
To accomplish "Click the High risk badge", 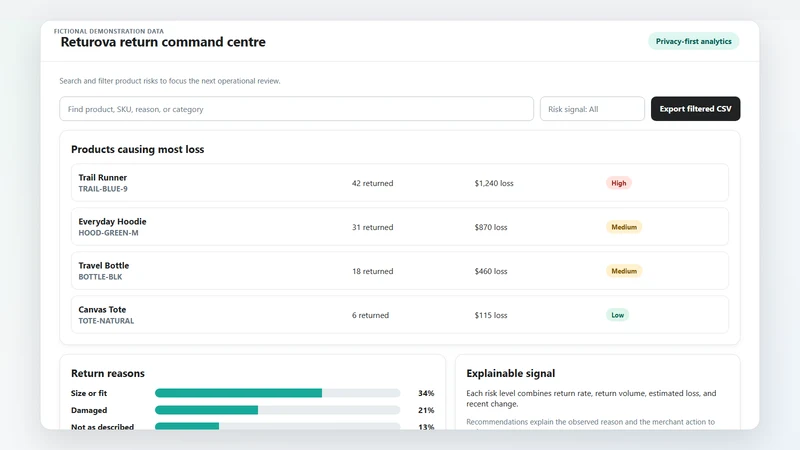I will click(x=619, y=183).
